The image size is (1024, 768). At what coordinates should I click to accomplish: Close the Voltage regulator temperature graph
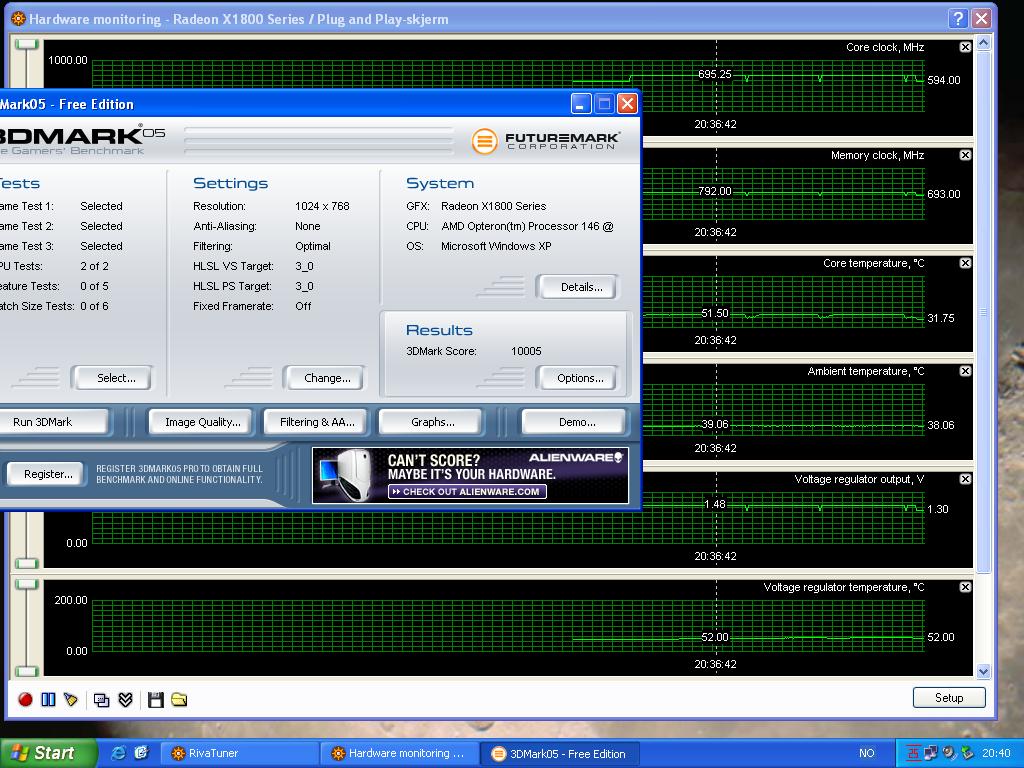[965, 587]
